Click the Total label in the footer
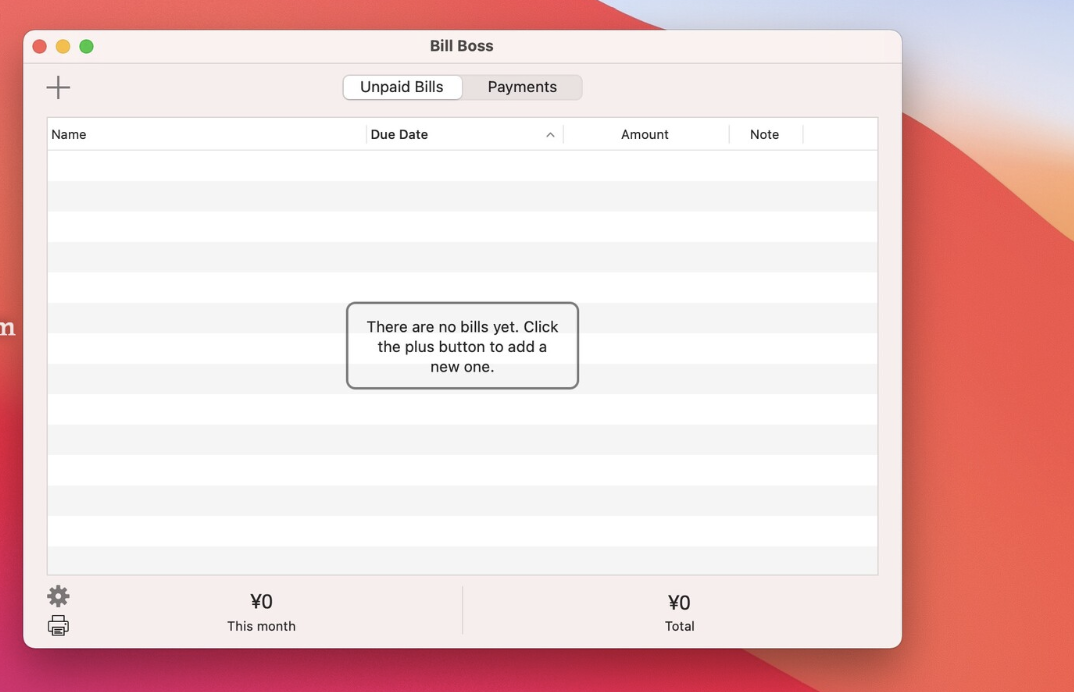This screenshot has height=692, width=1074. click(x=680, y=625)
